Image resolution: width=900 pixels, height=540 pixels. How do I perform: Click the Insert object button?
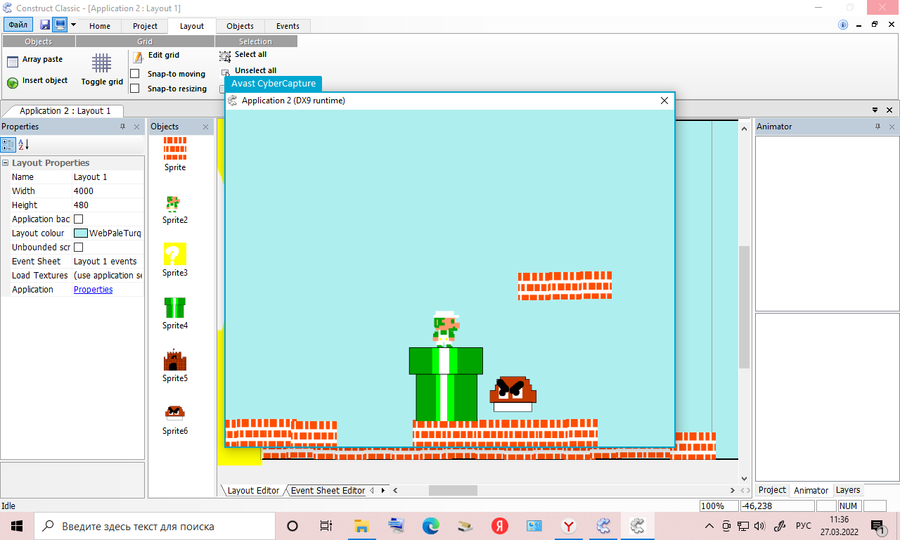[x=37, y=81]
